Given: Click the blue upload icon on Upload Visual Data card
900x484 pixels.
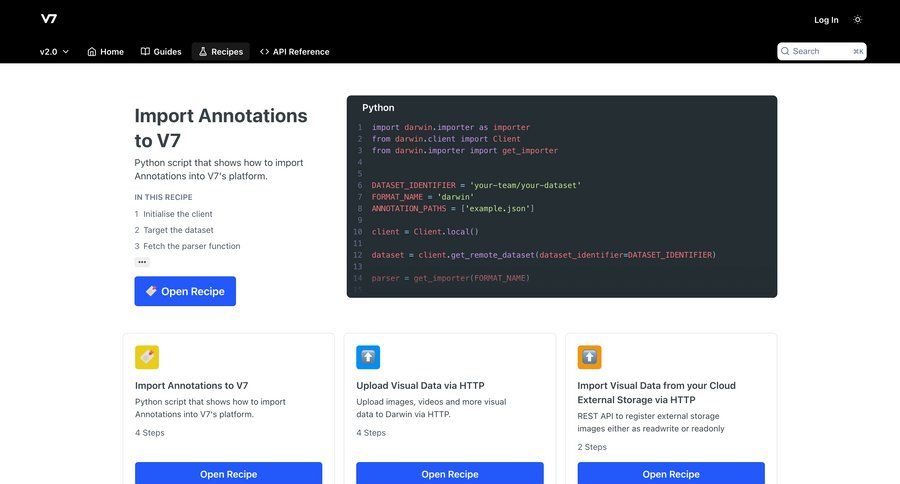Looking at the screenshot, I should click(368, 357).
